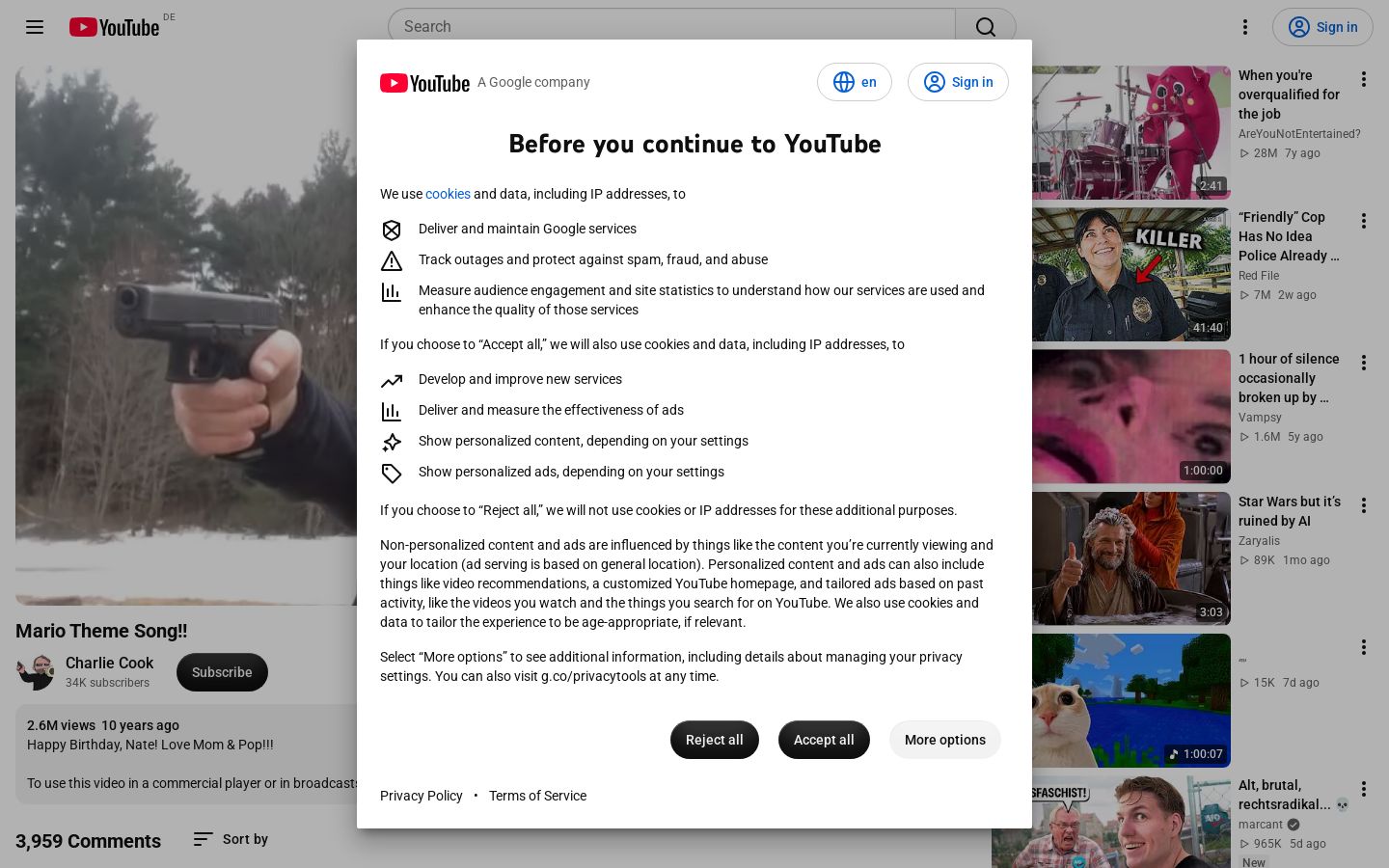Image resolution: width=1389 pixels, height=868 pixels.
Task: Open more actions for the cat Minecraft video
Action: coord(1364,647)
